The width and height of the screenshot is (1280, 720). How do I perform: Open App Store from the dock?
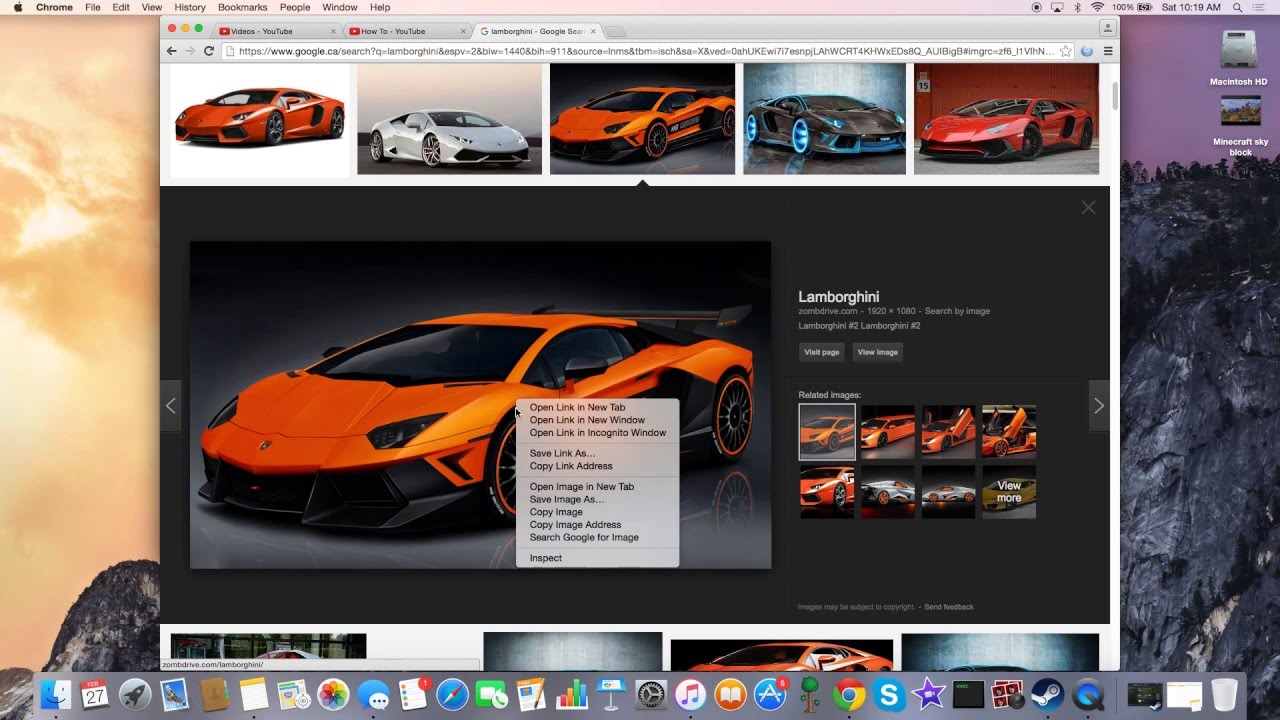(x=769, y=693)
